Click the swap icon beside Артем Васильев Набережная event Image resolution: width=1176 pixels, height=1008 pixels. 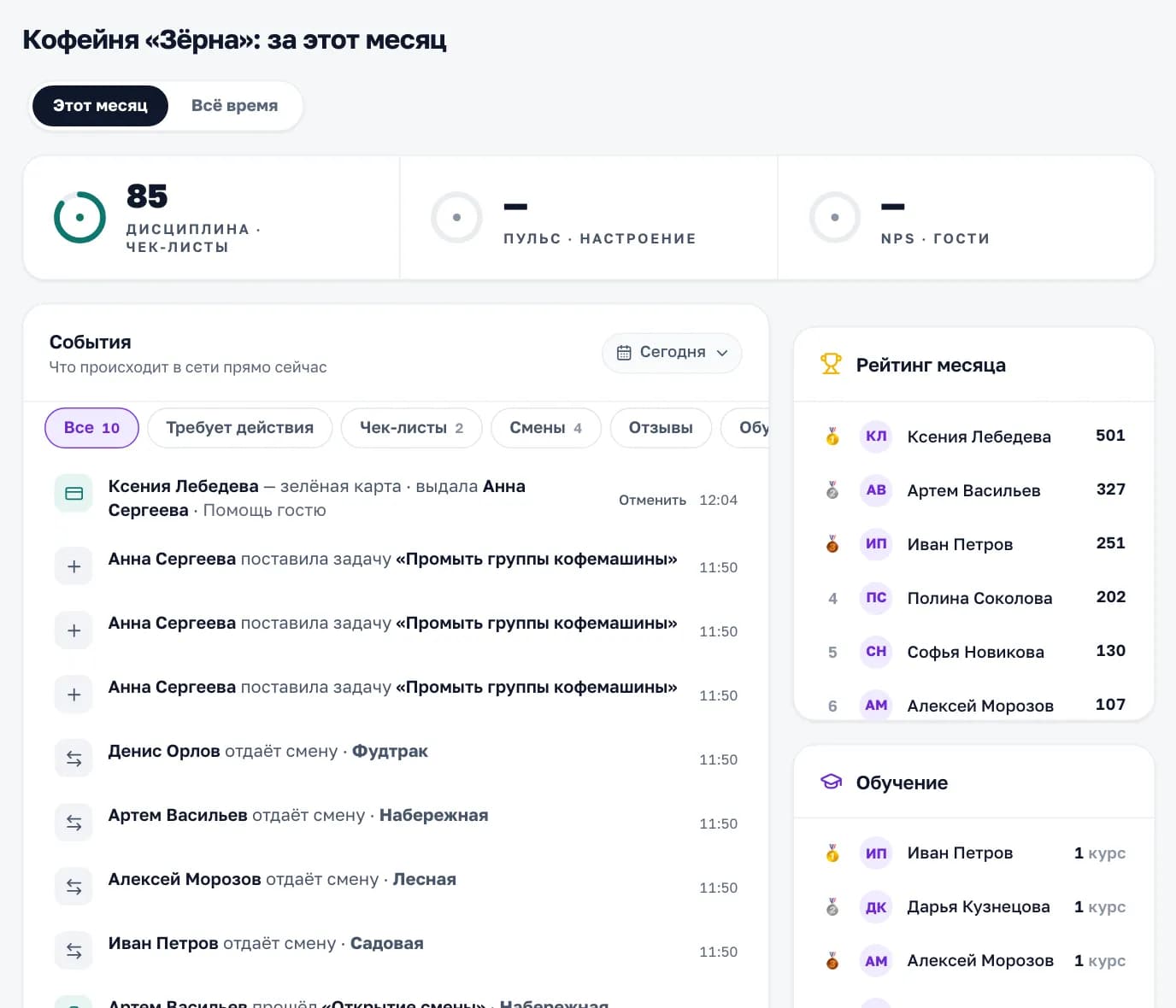(x=73, y=823)
